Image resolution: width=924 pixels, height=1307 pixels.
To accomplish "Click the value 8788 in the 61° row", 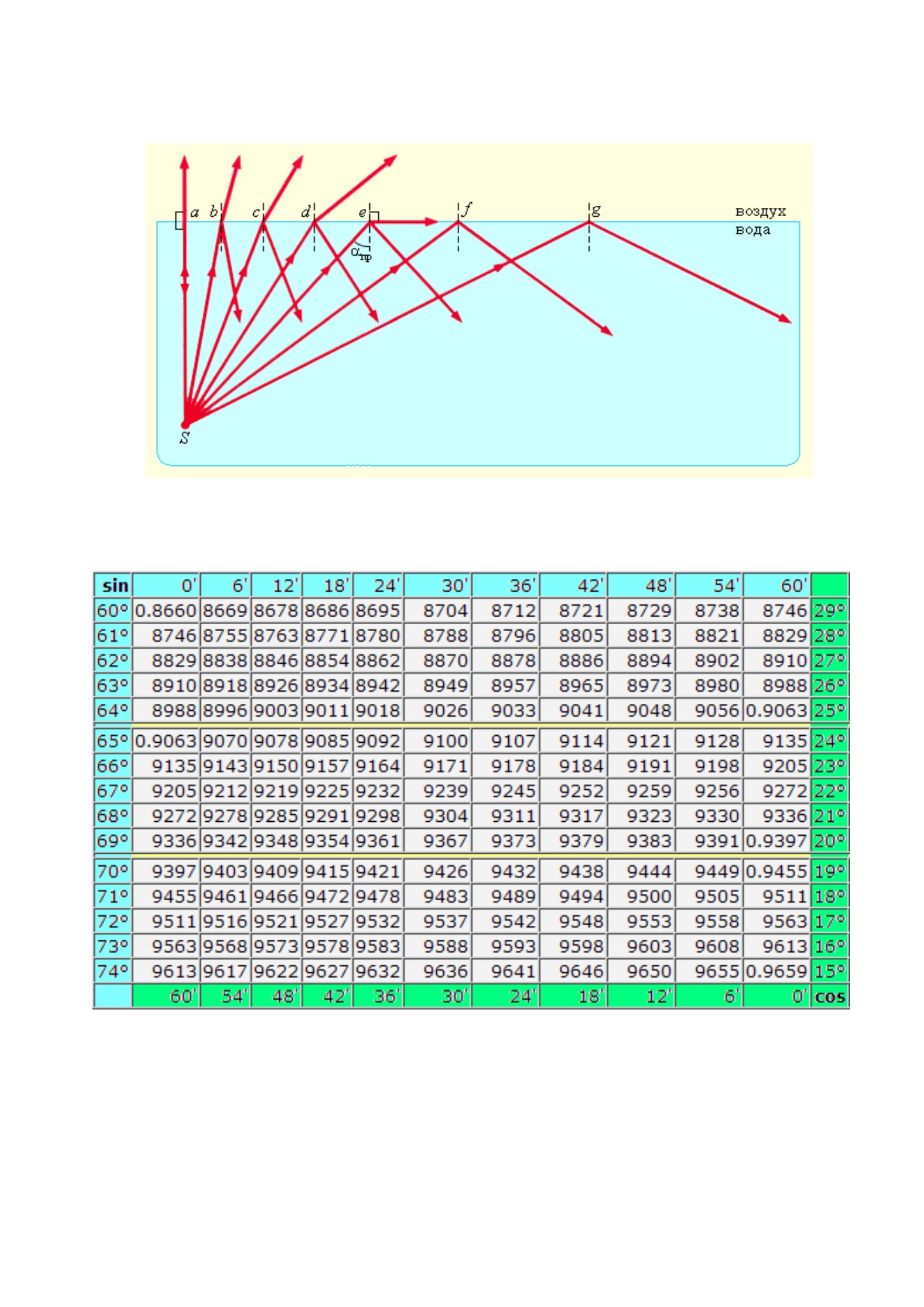I will click(x=437, y=636).
